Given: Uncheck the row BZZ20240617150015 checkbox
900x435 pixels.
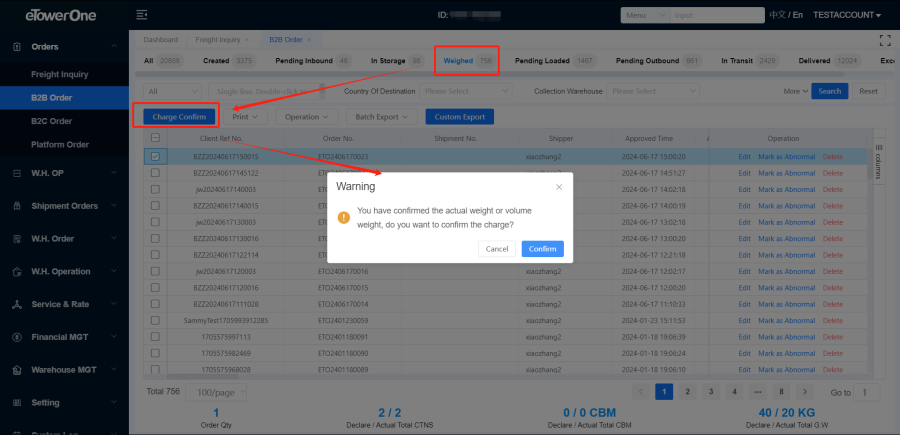Looking at the screenshot, I should (x=155, y=157).
